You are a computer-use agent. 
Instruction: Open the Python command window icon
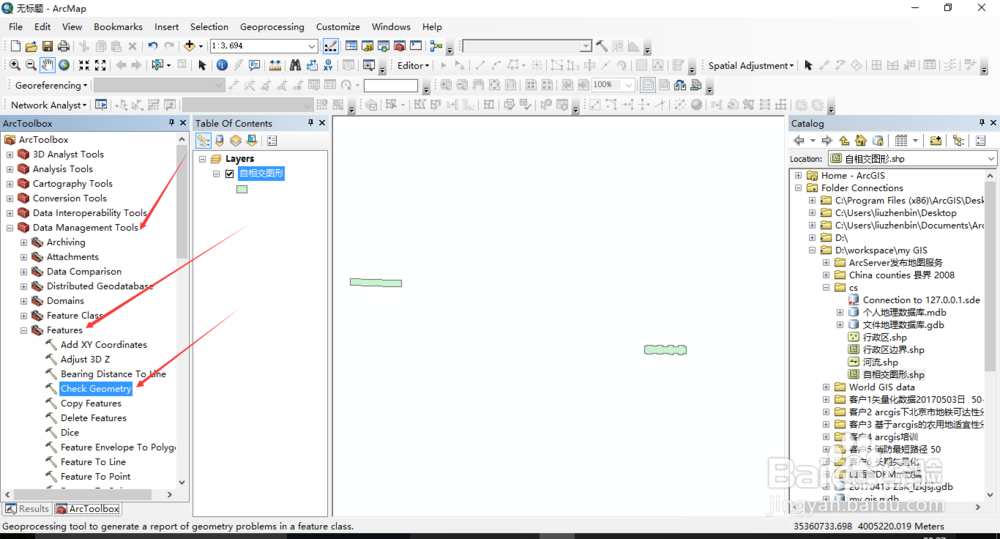(x=416, y=46)
